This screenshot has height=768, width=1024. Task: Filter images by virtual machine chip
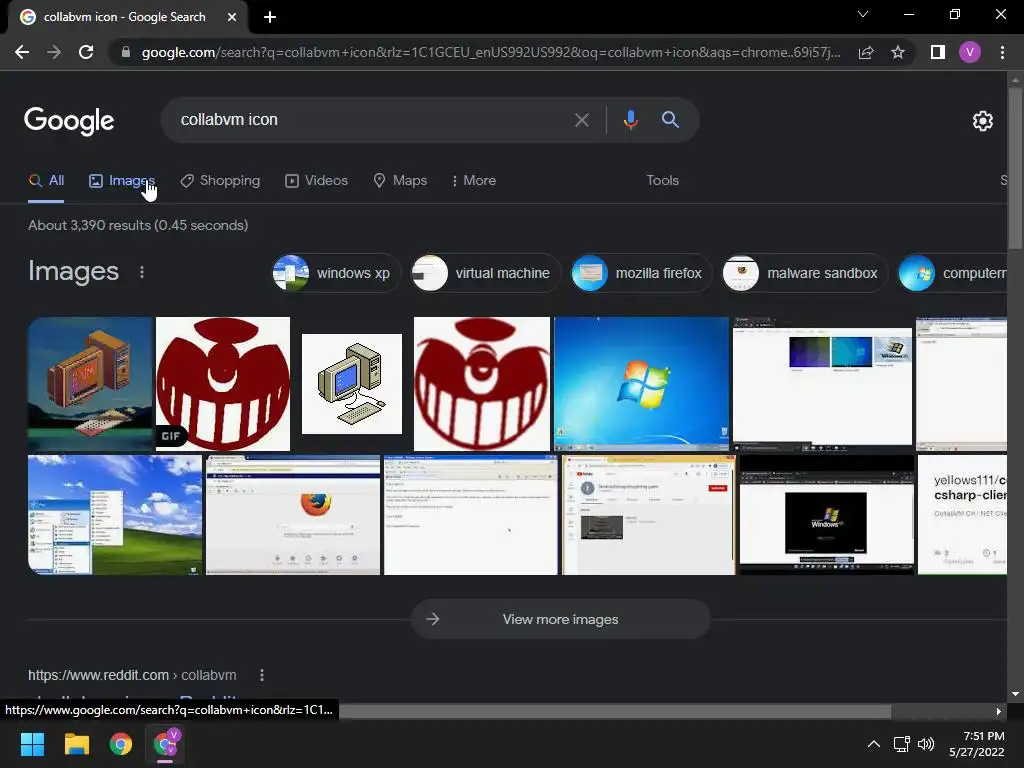click(x=485, y=273)
